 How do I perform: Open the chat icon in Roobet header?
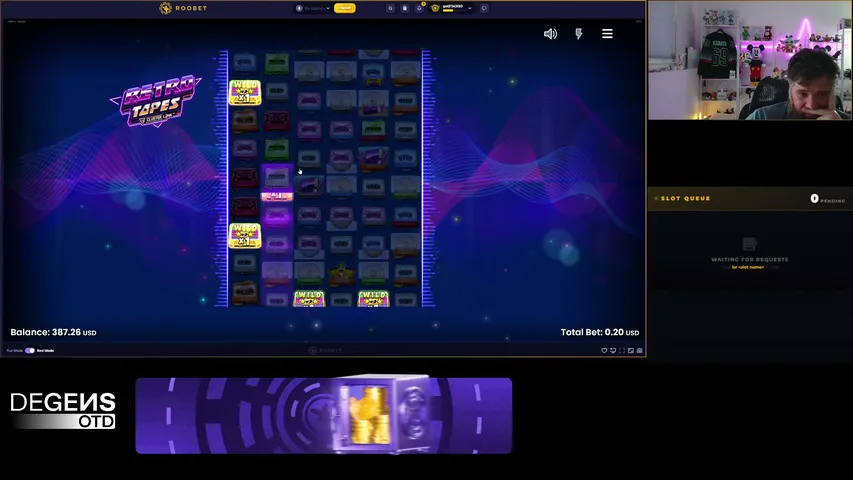point(484,8)
